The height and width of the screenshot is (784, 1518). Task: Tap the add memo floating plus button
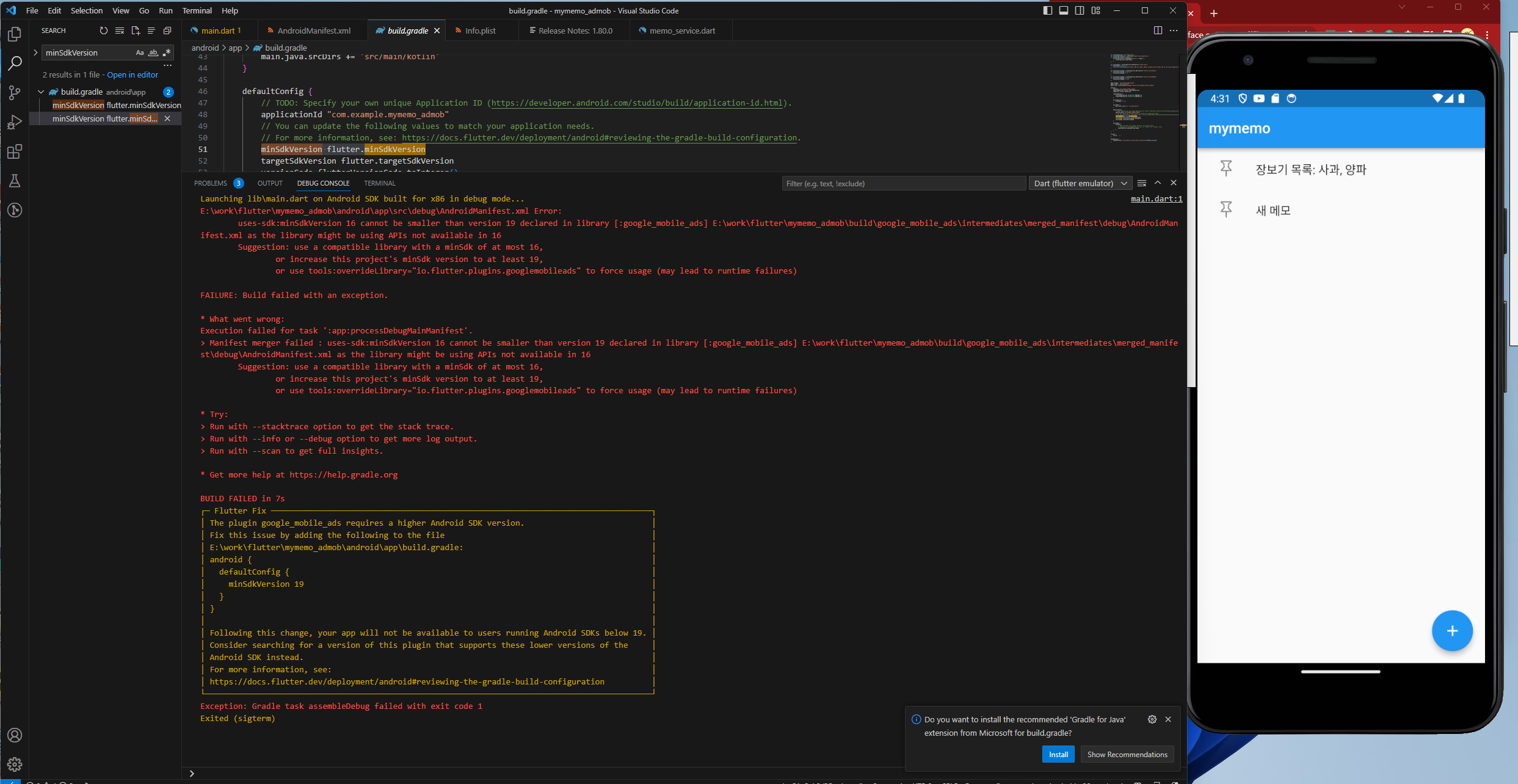tap(1452, 631)
